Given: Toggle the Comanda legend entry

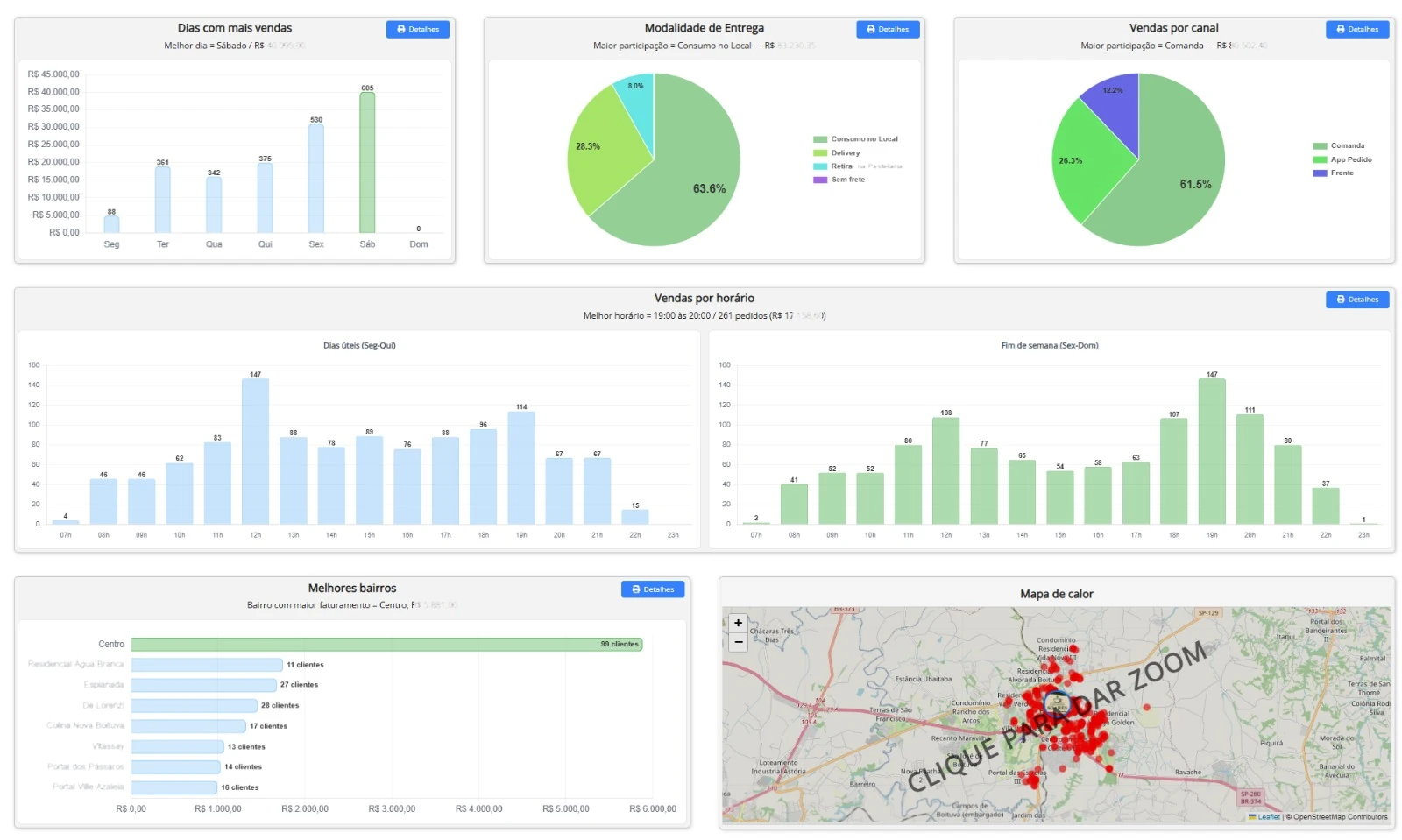Looking at the screenshot, I should pos(1339,146).
